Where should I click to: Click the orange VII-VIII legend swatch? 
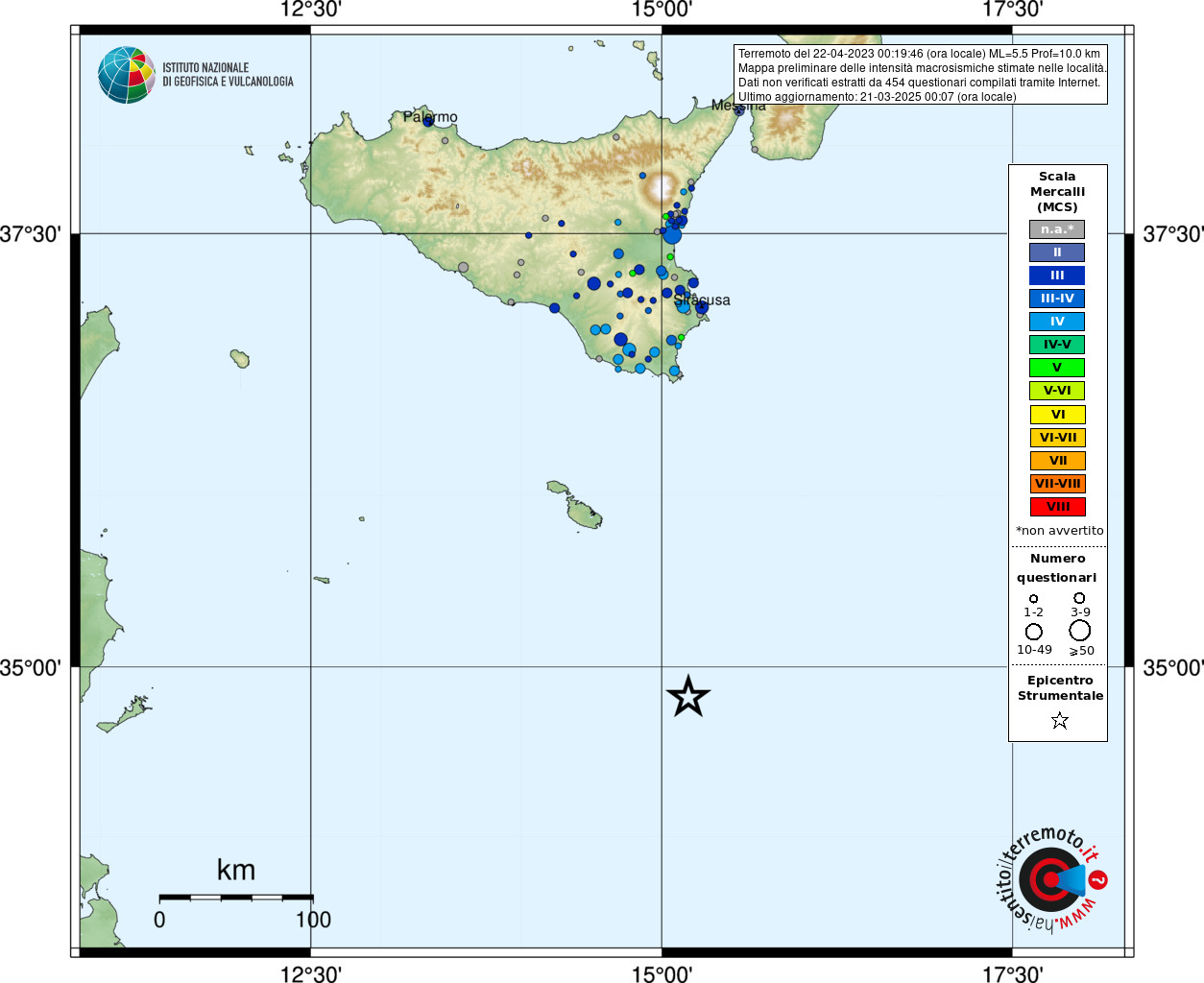point(1057,484)
